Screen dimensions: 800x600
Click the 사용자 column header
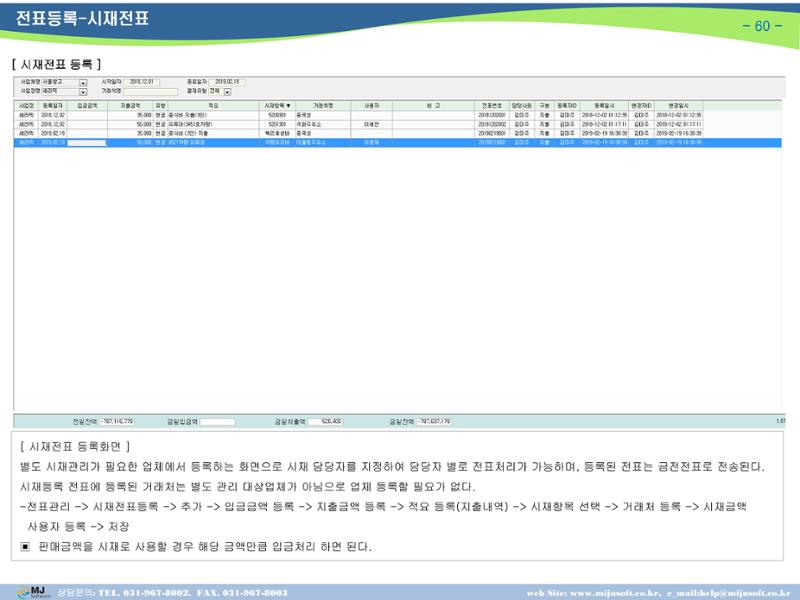point(371,106)
